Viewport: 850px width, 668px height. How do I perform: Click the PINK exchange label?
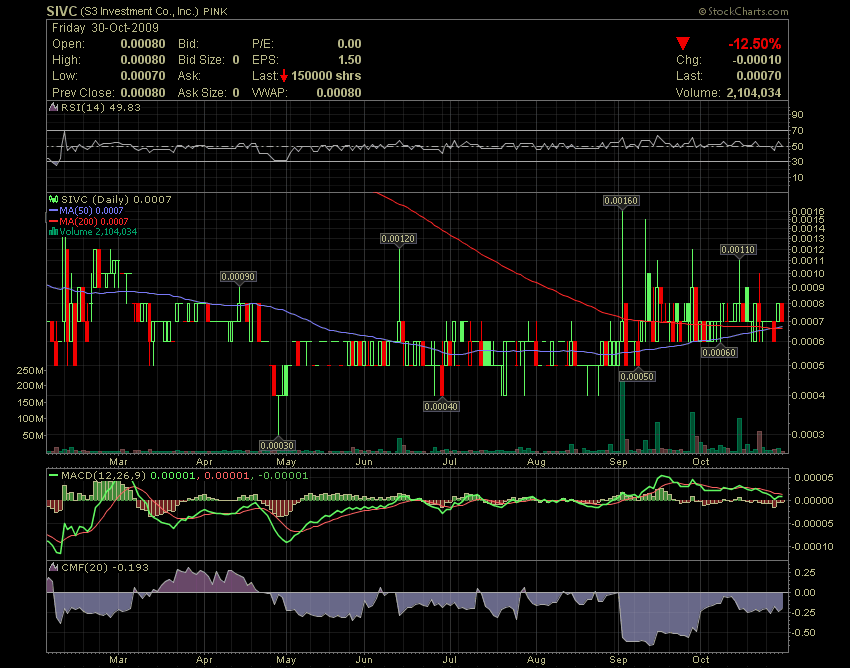click(x=216, y=12)
